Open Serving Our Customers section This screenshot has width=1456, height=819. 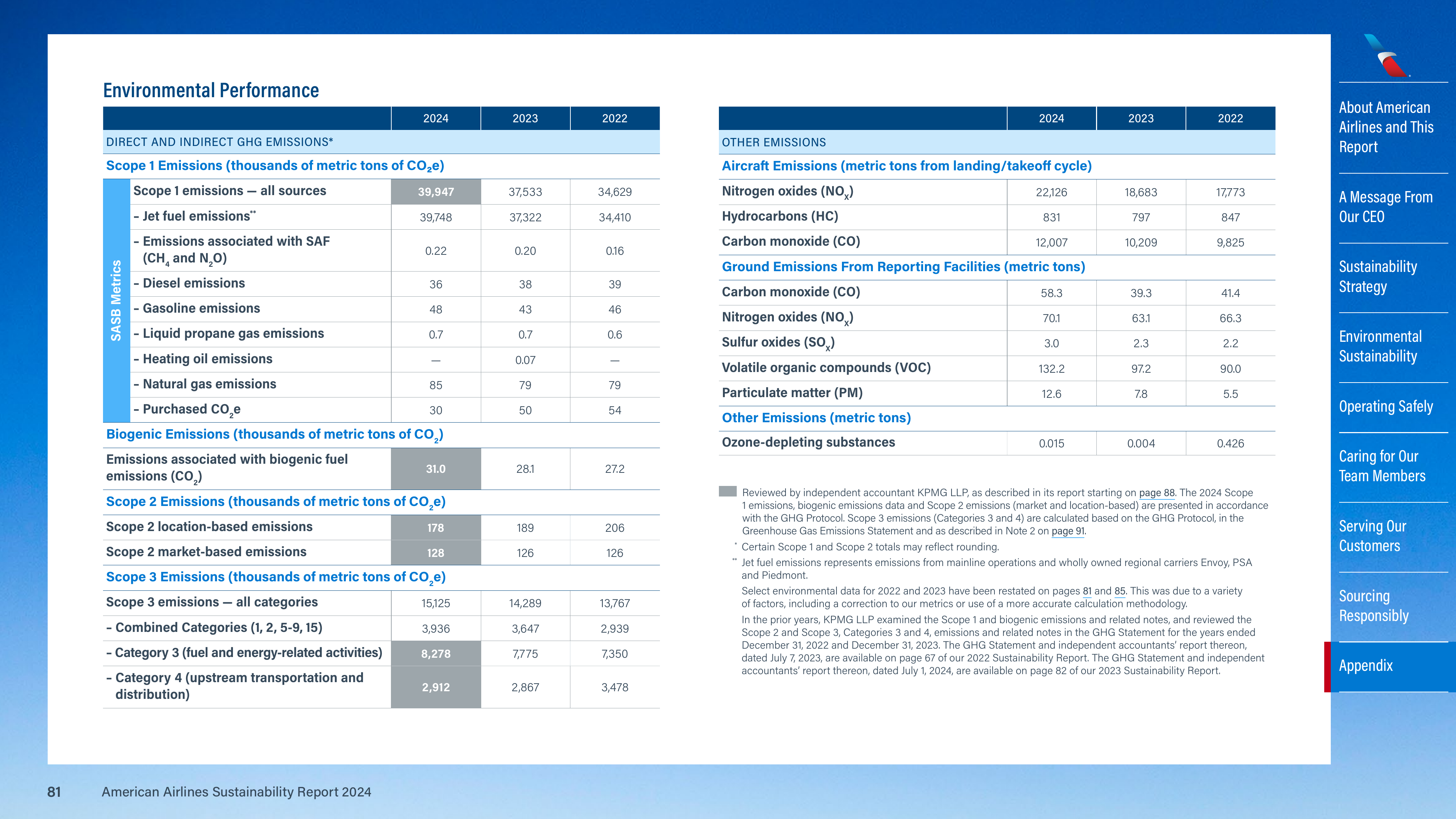[x=1372, y=536]
